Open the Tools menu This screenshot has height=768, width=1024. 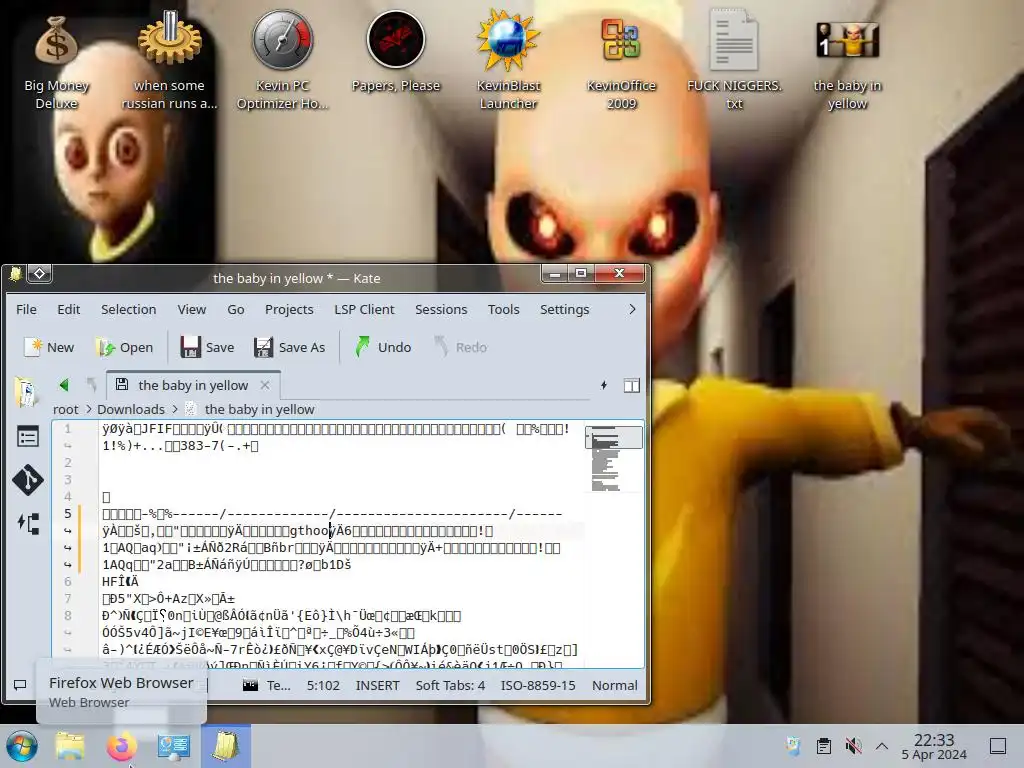(504, 309)
